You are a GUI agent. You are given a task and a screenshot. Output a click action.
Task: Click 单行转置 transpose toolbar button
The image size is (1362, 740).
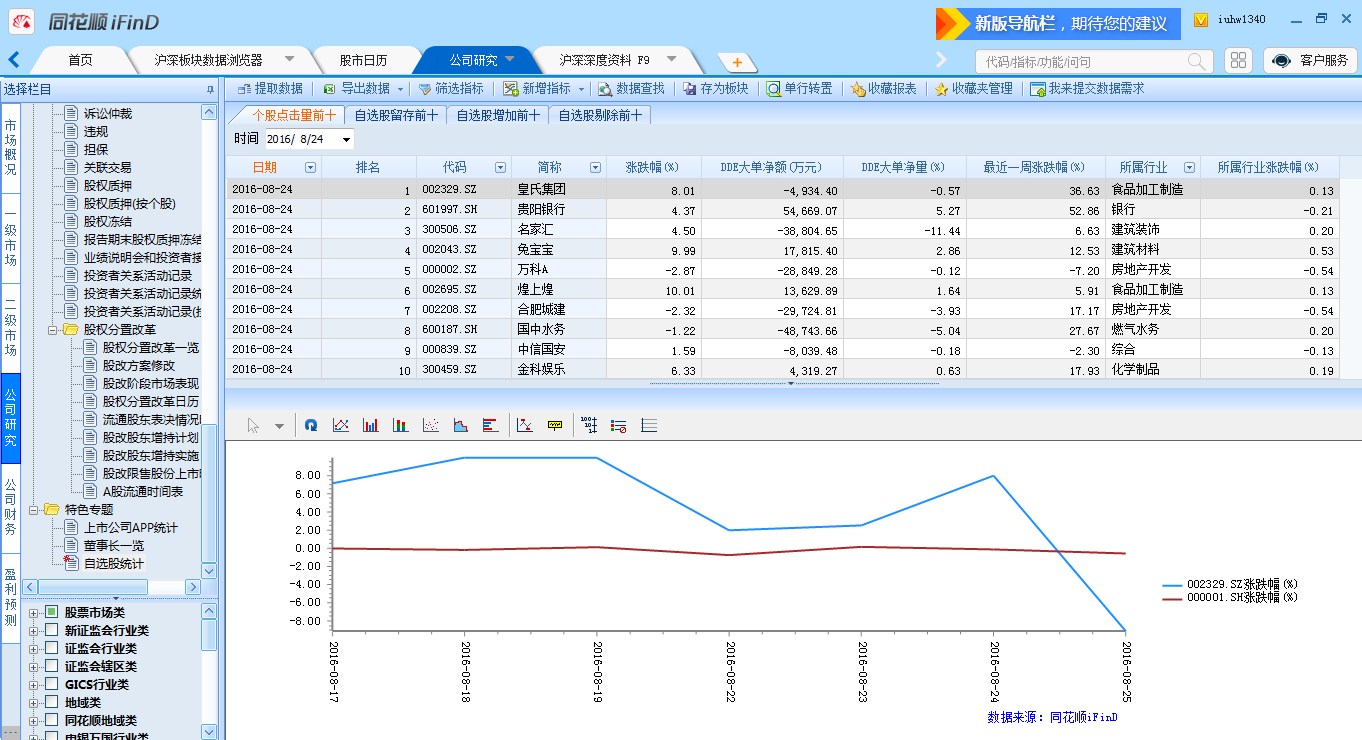point(800,89)
